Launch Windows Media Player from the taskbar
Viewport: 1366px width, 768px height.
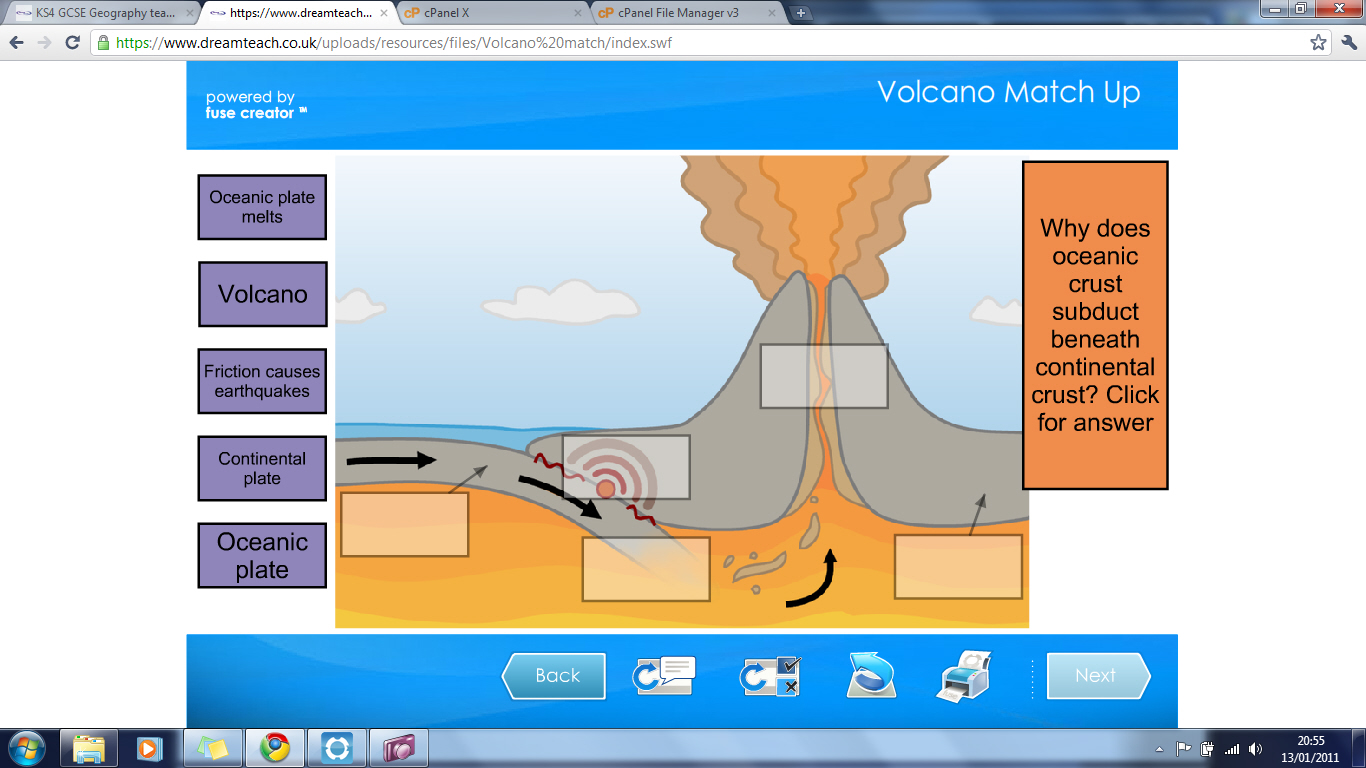pyautogui.click(x=148, y=747)
